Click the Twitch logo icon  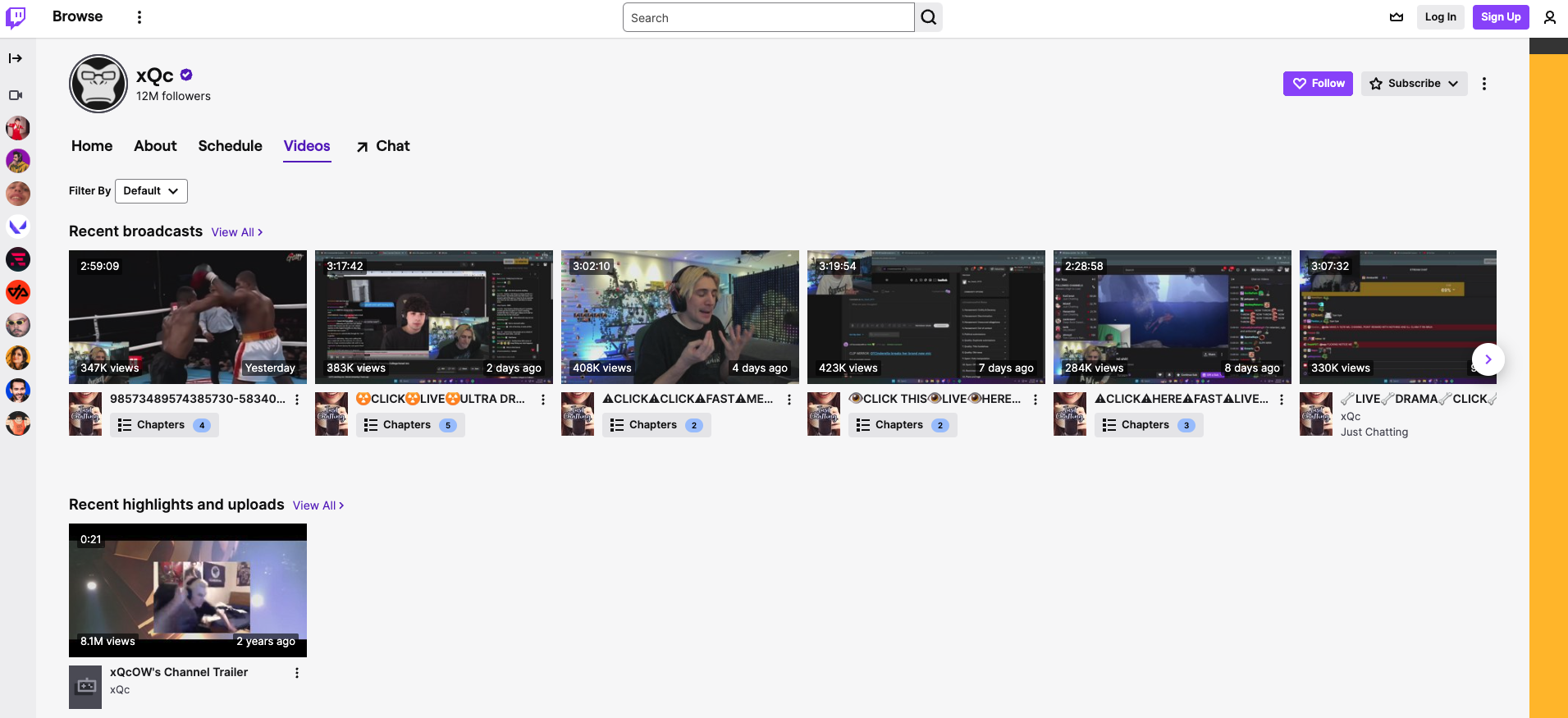tap(16, 17)
